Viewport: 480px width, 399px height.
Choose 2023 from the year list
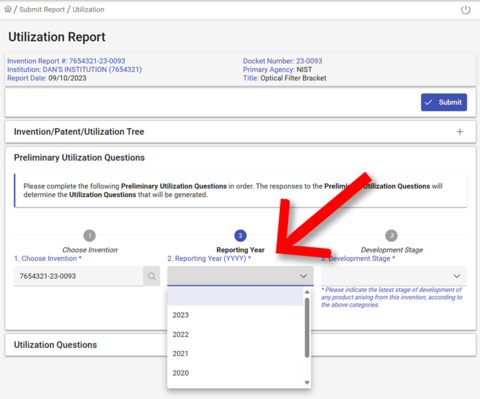(x=235, y=315)
